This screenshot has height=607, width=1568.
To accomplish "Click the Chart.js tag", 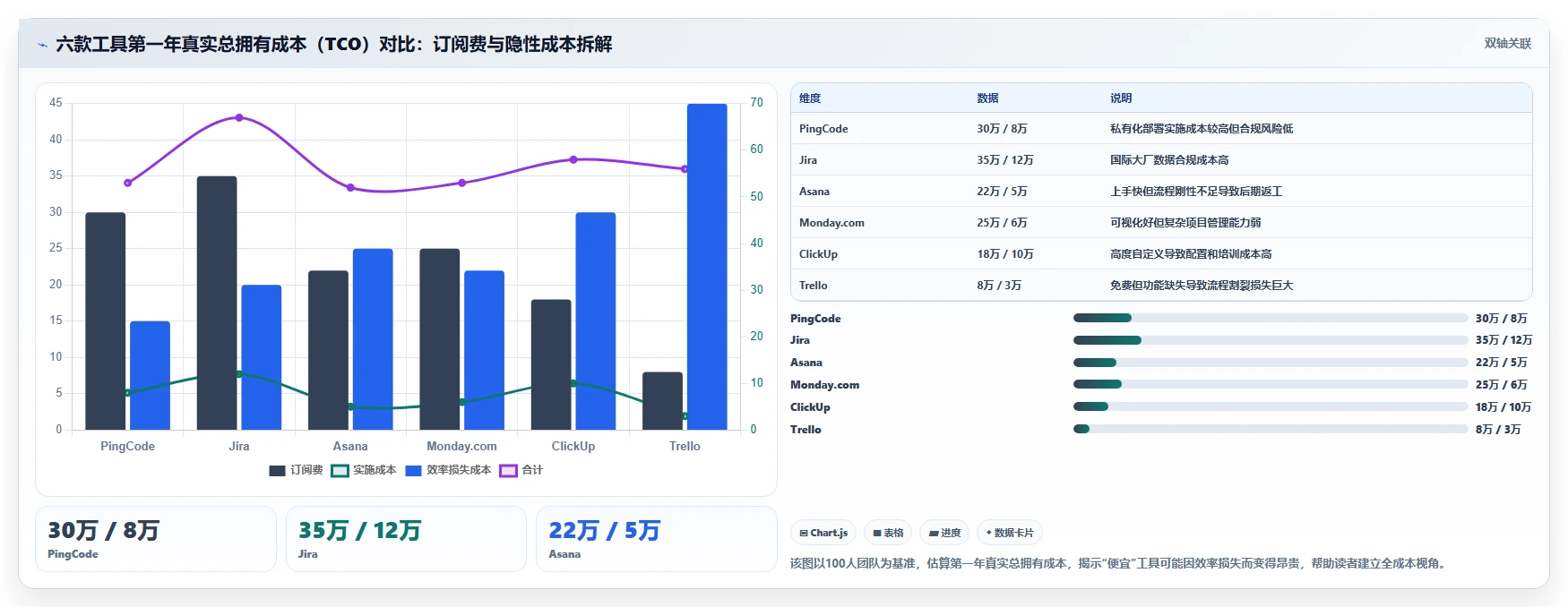I will [x=823, y=533].
